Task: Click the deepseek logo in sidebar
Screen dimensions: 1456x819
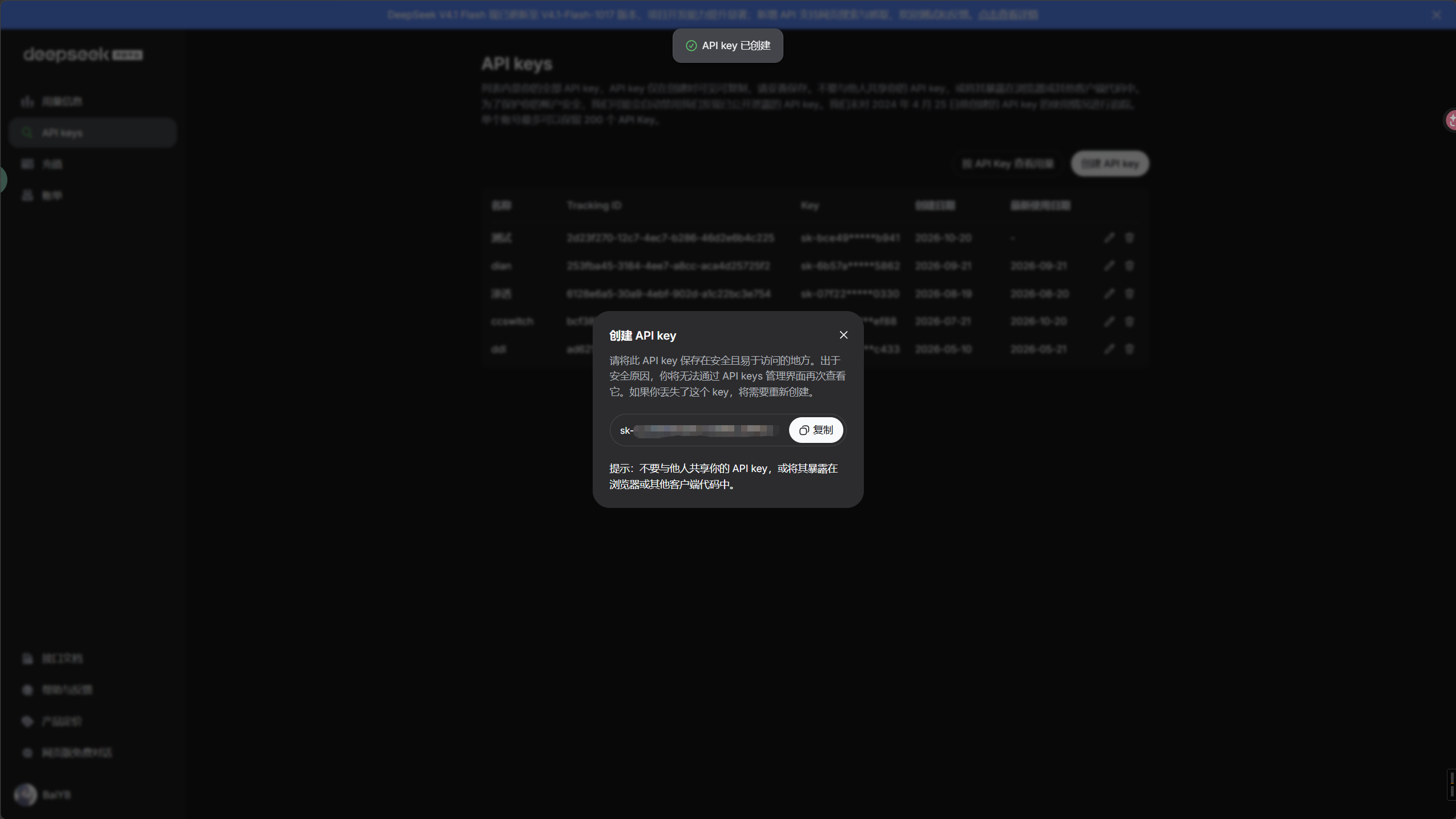Action: click(83, 55)
